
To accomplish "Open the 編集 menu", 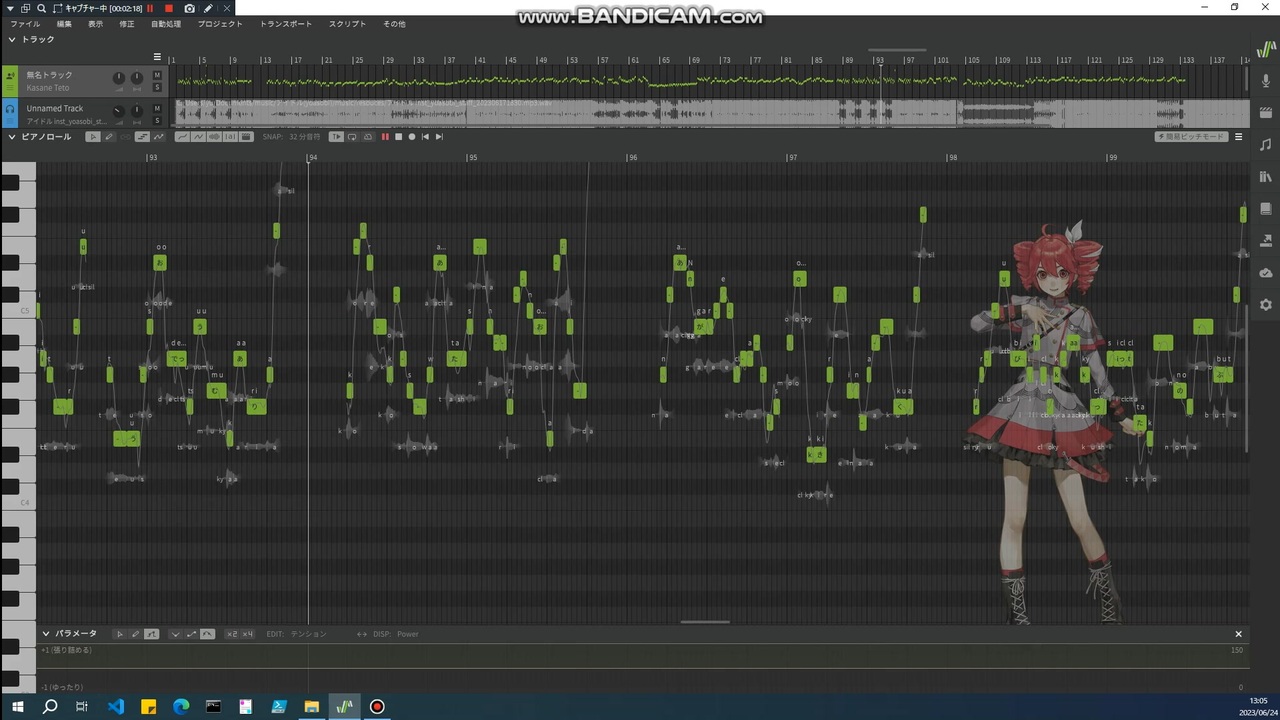I will pos(64,24).
